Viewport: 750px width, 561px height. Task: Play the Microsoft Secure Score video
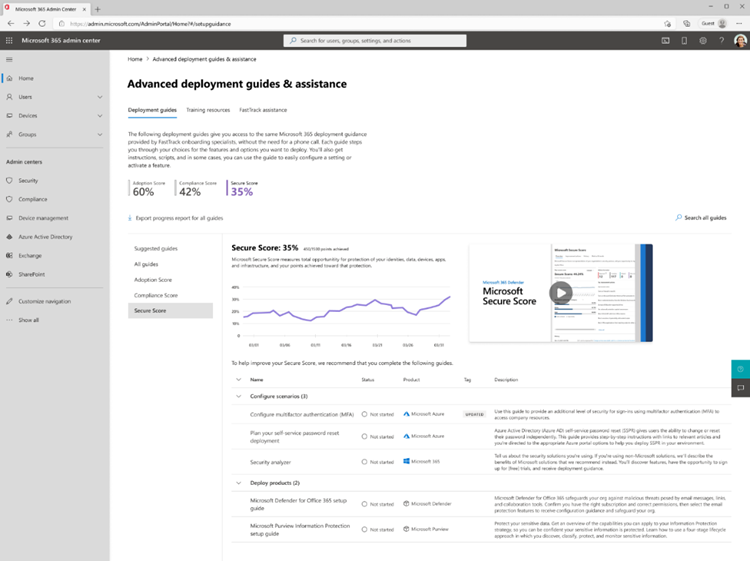(561, 293)
